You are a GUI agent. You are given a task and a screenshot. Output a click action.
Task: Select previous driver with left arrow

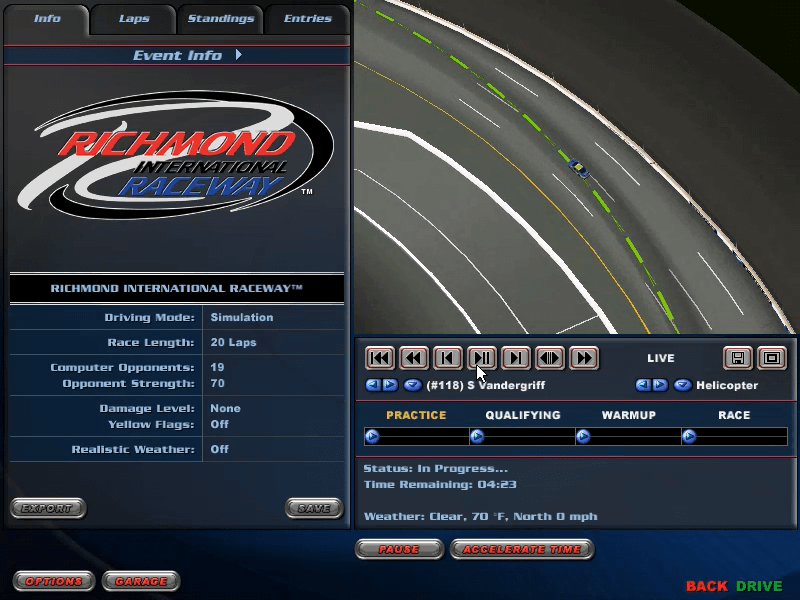[373, 385]
